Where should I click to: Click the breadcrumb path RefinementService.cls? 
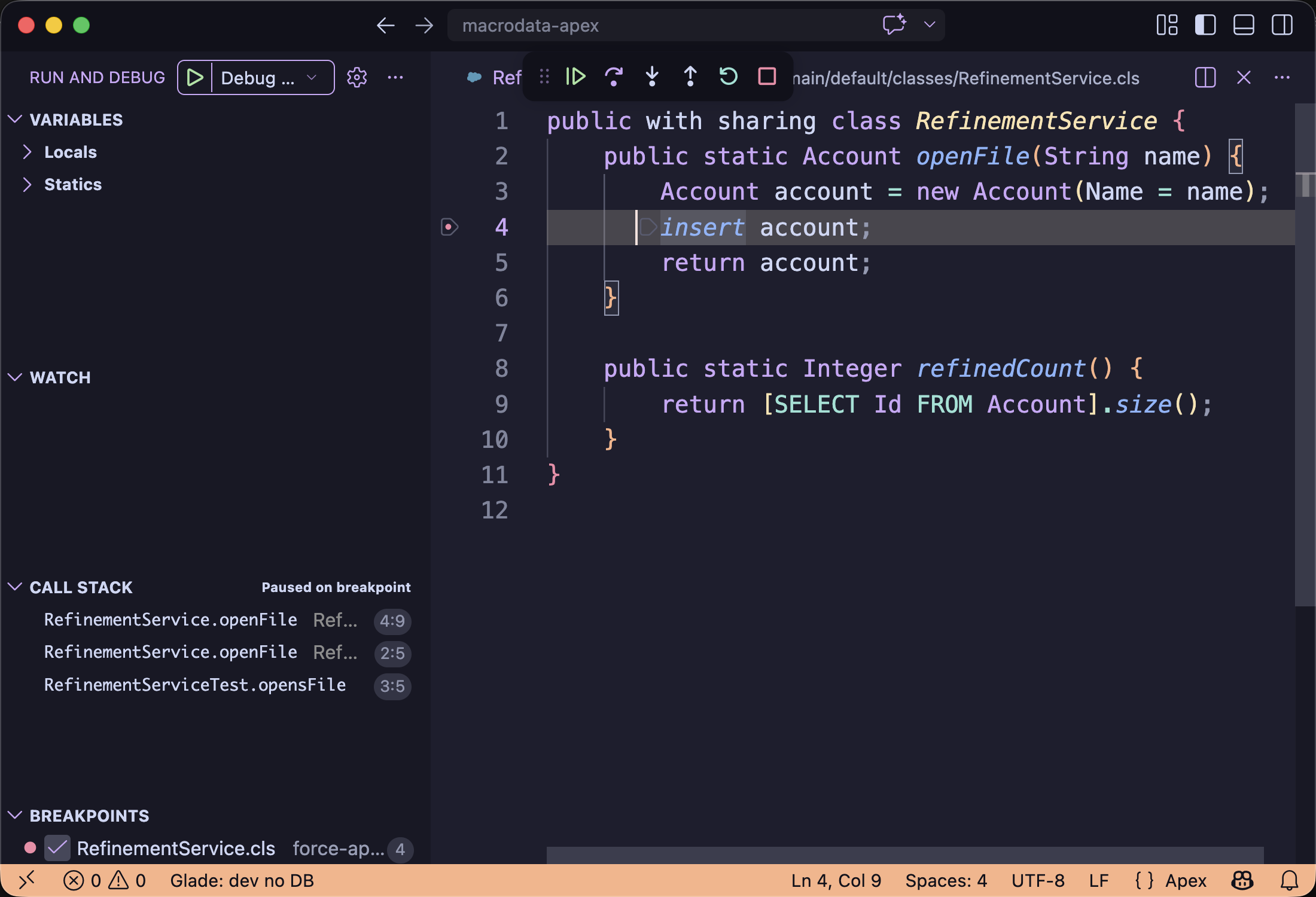click(1049, 78)
